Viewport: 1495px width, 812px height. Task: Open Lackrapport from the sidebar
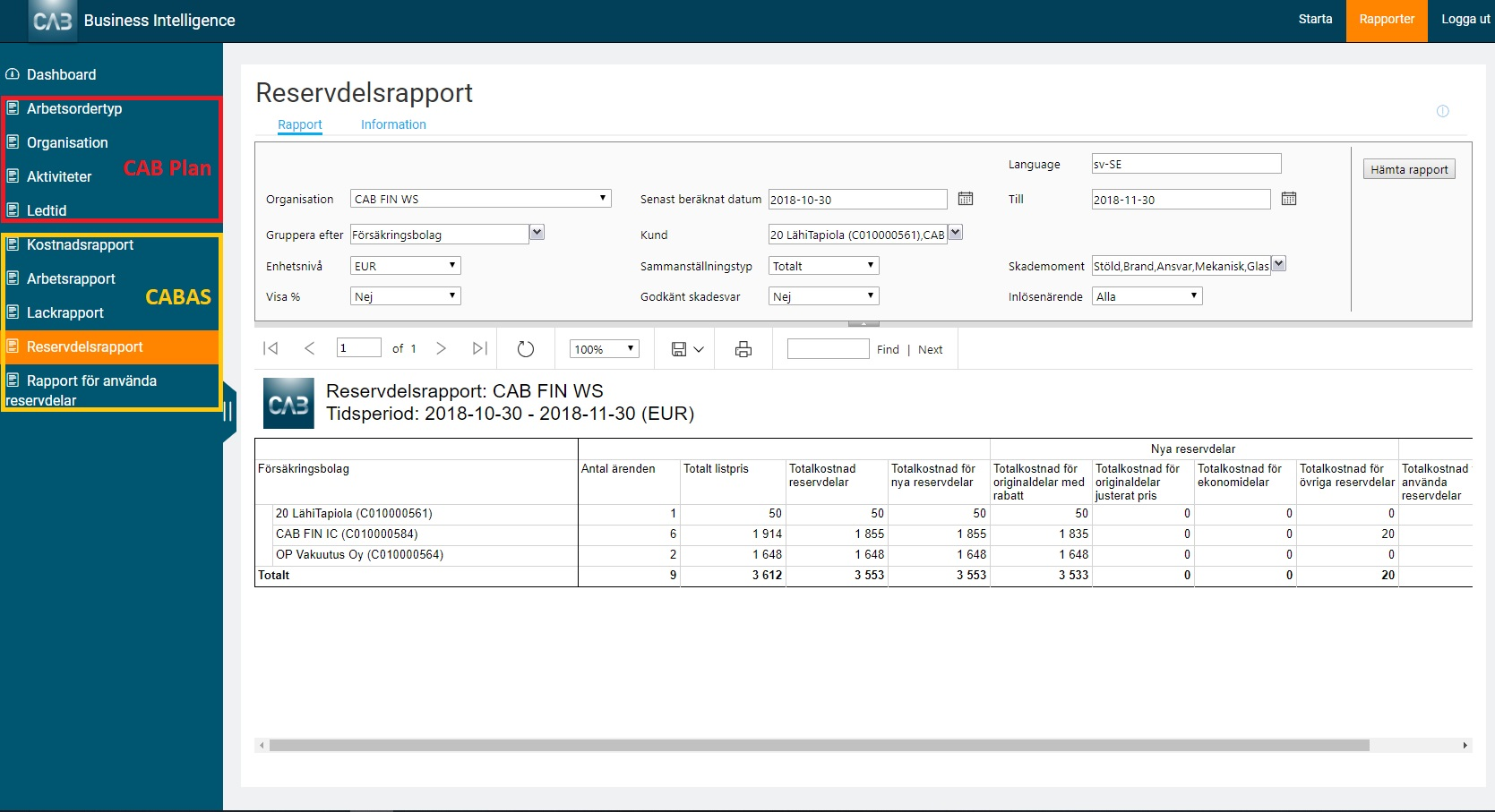coord(65,312)
